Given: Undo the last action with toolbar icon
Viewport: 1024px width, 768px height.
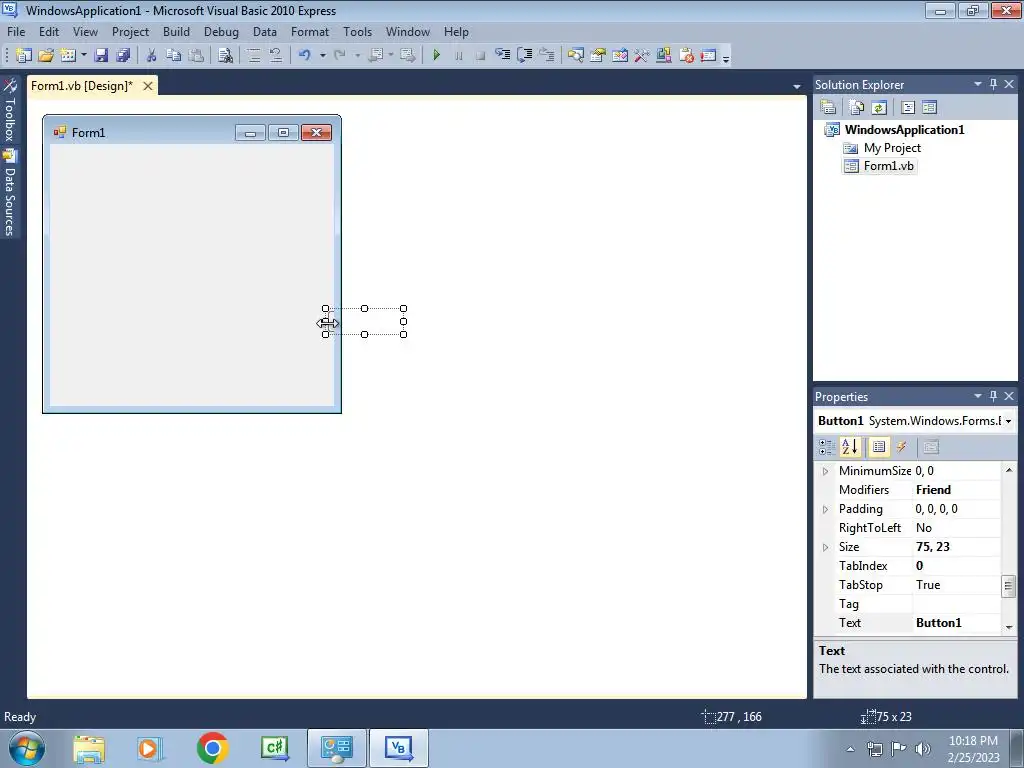Looking at the screenshot, I should point(304,56).
